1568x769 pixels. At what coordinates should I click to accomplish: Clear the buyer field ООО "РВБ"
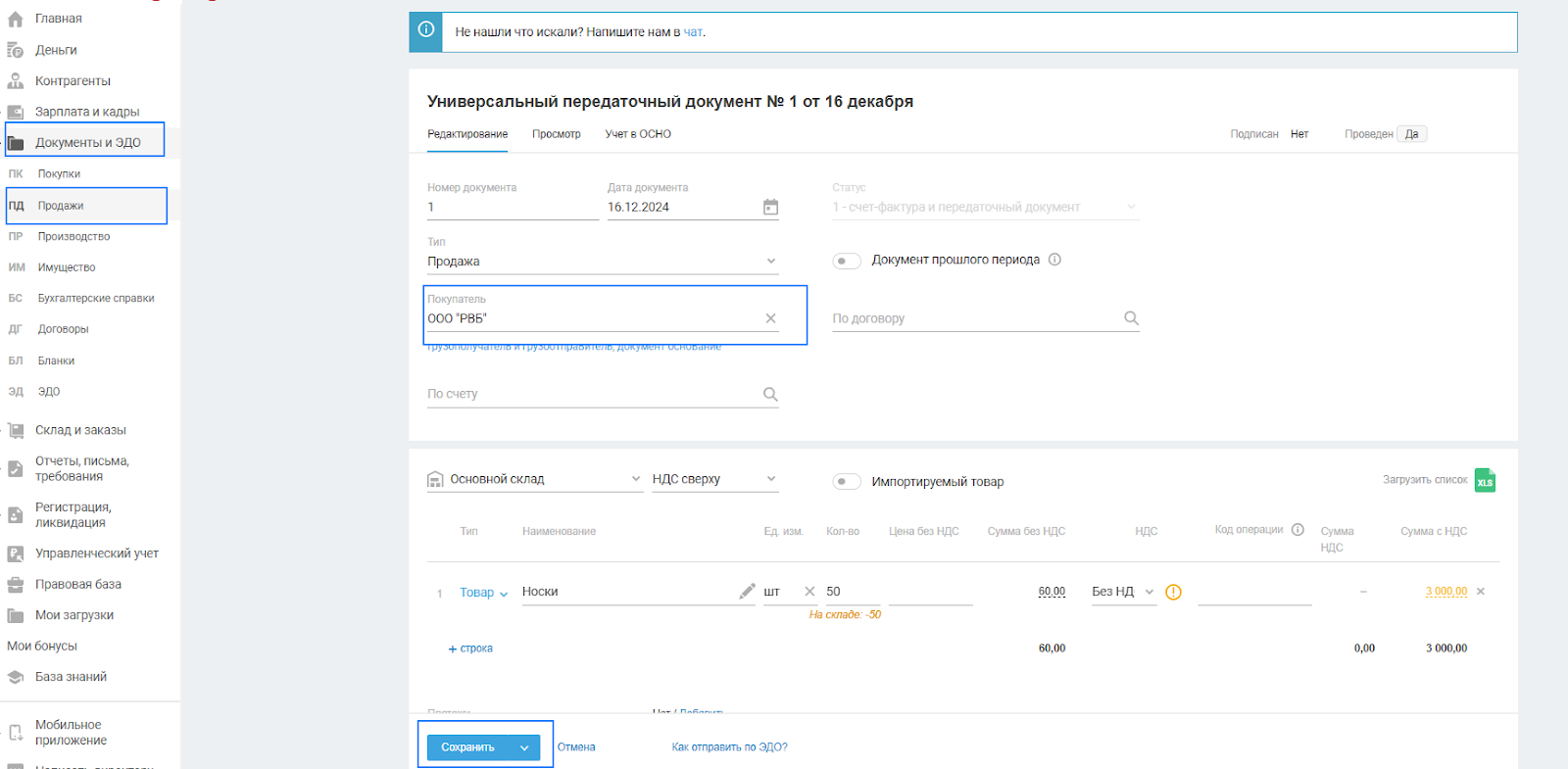(x=770, y=318)
